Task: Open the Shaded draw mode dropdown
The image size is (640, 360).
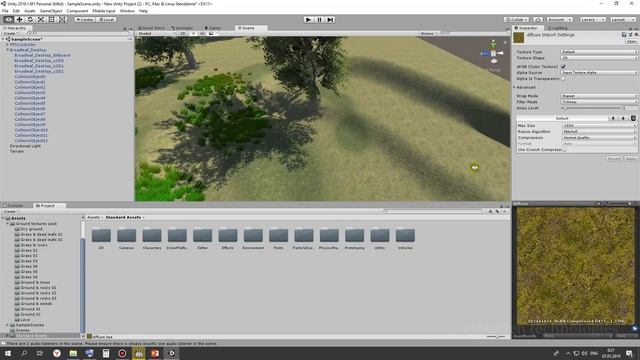Action: click(157, 33)
